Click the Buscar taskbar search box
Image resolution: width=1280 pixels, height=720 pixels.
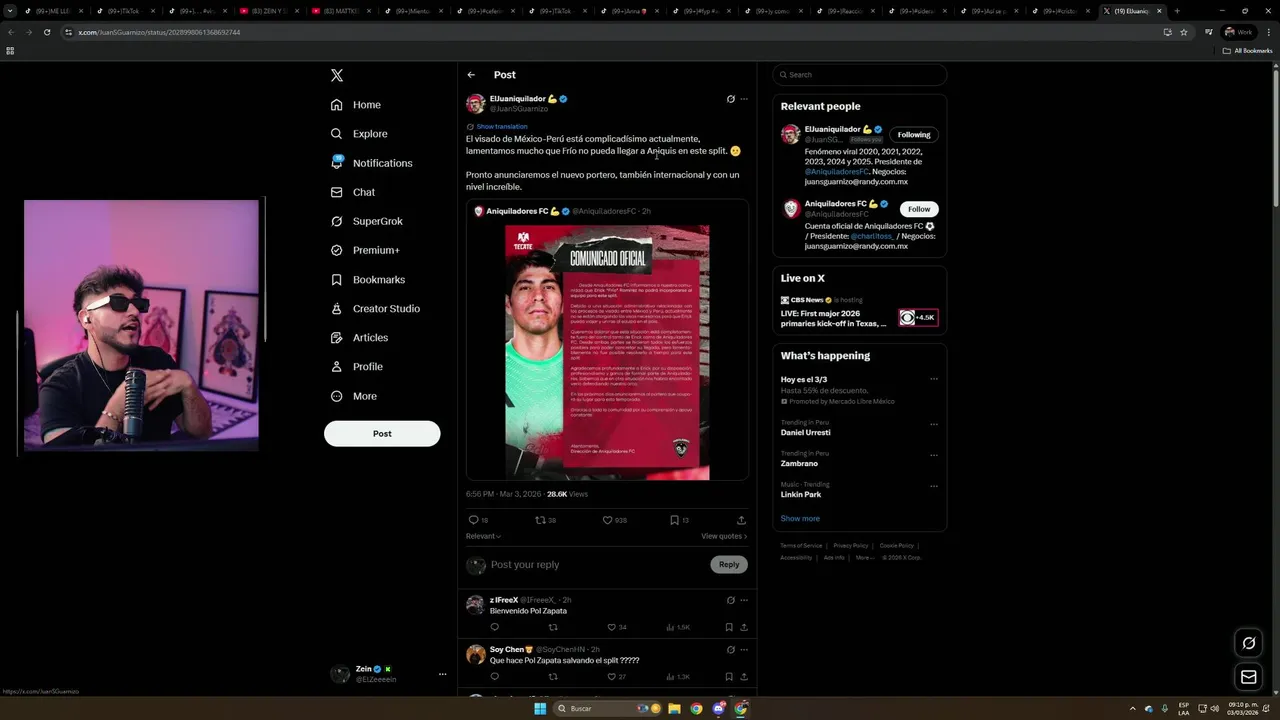coord(609,708)
